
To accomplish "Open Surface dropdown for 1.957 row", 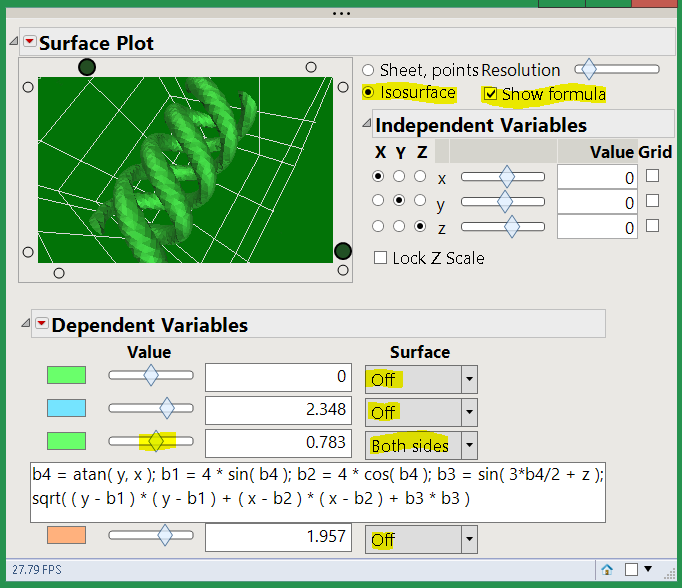I will point(421,539).
